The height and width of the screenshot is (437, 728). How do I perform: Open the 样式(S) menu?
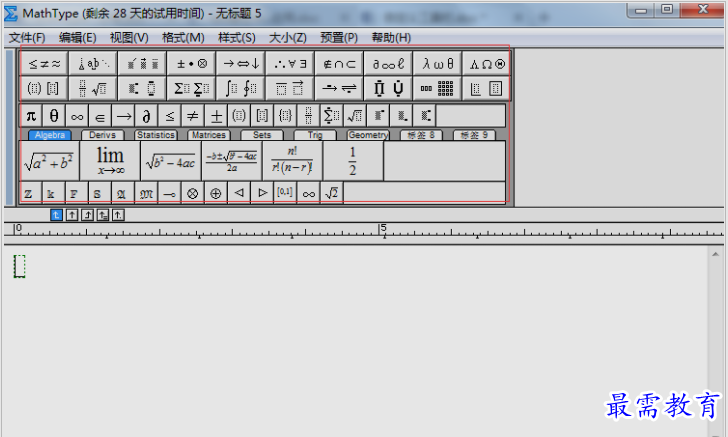tap(236, 37)
